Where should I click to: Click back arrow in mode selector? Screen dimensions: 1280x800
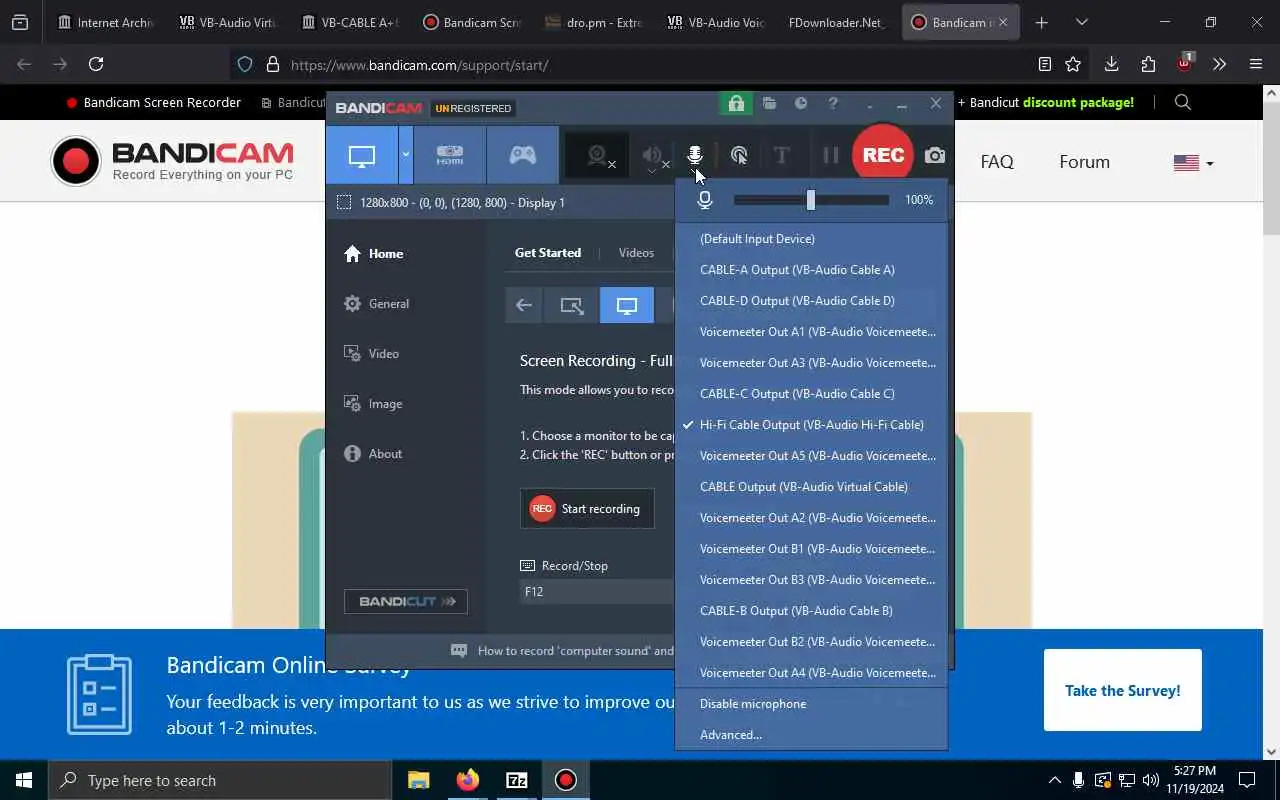[x=523, y=306]
